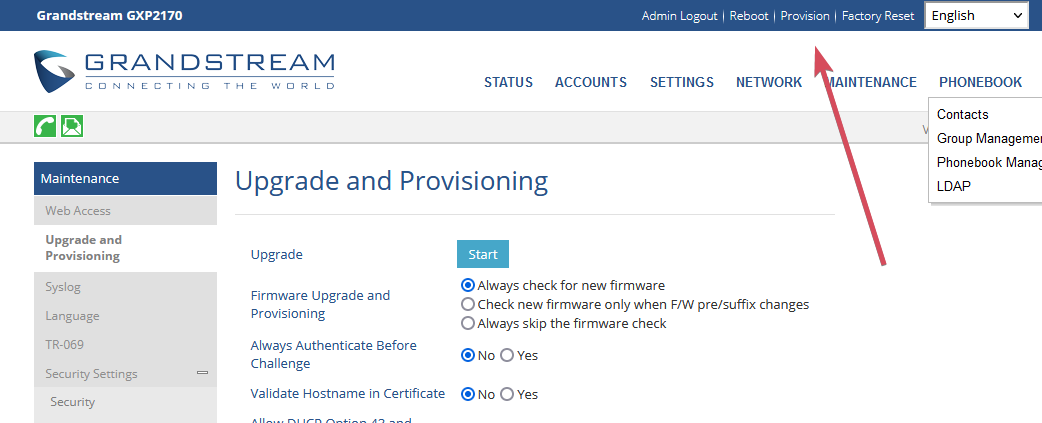1042x423 pixels.
Task: Click the Grandstream GXP2170 title text
Action: 109,15
